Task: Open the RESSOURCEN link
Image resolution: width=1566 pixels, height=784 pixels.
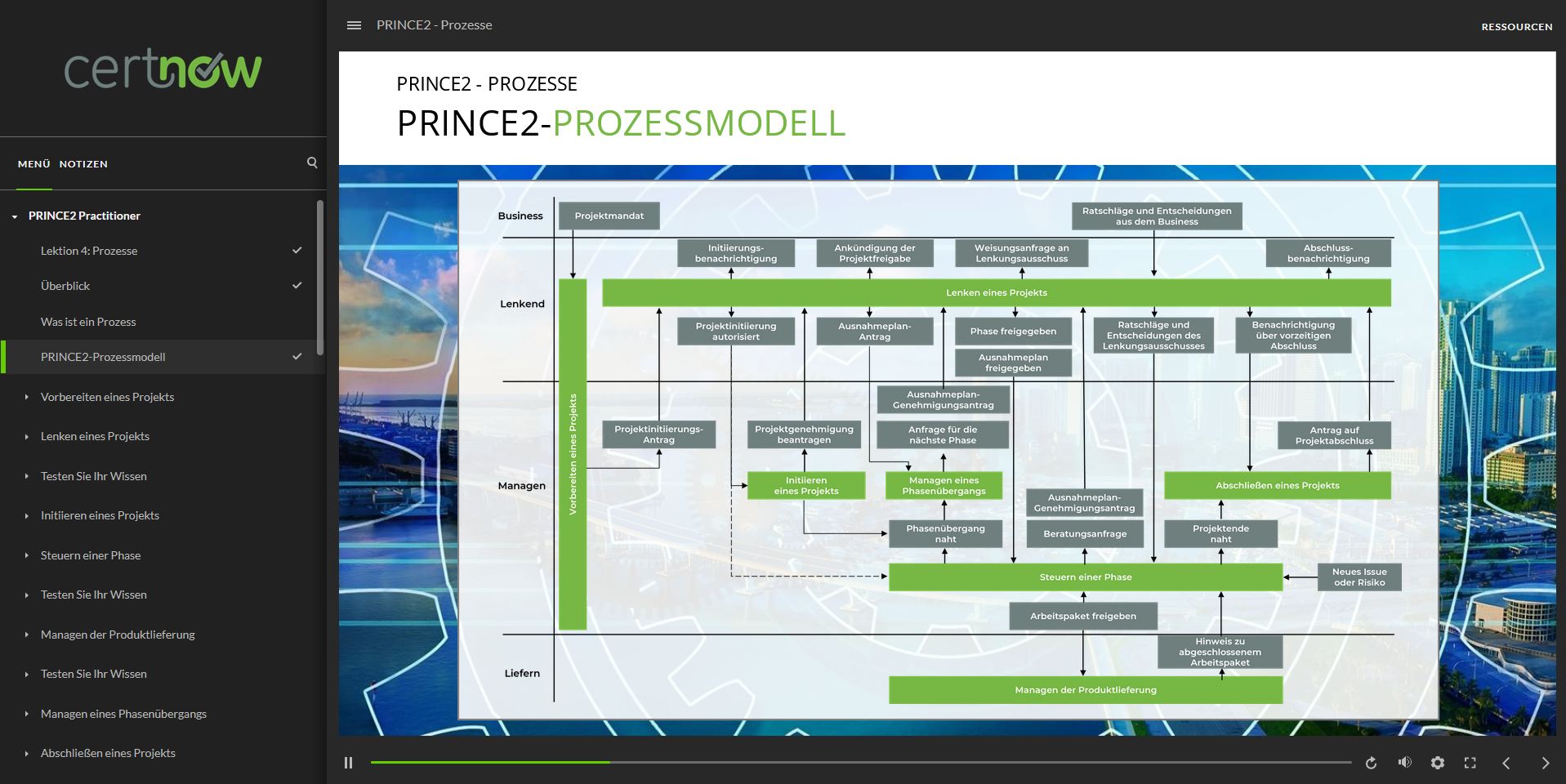Action: click(x=1516, y=27)
